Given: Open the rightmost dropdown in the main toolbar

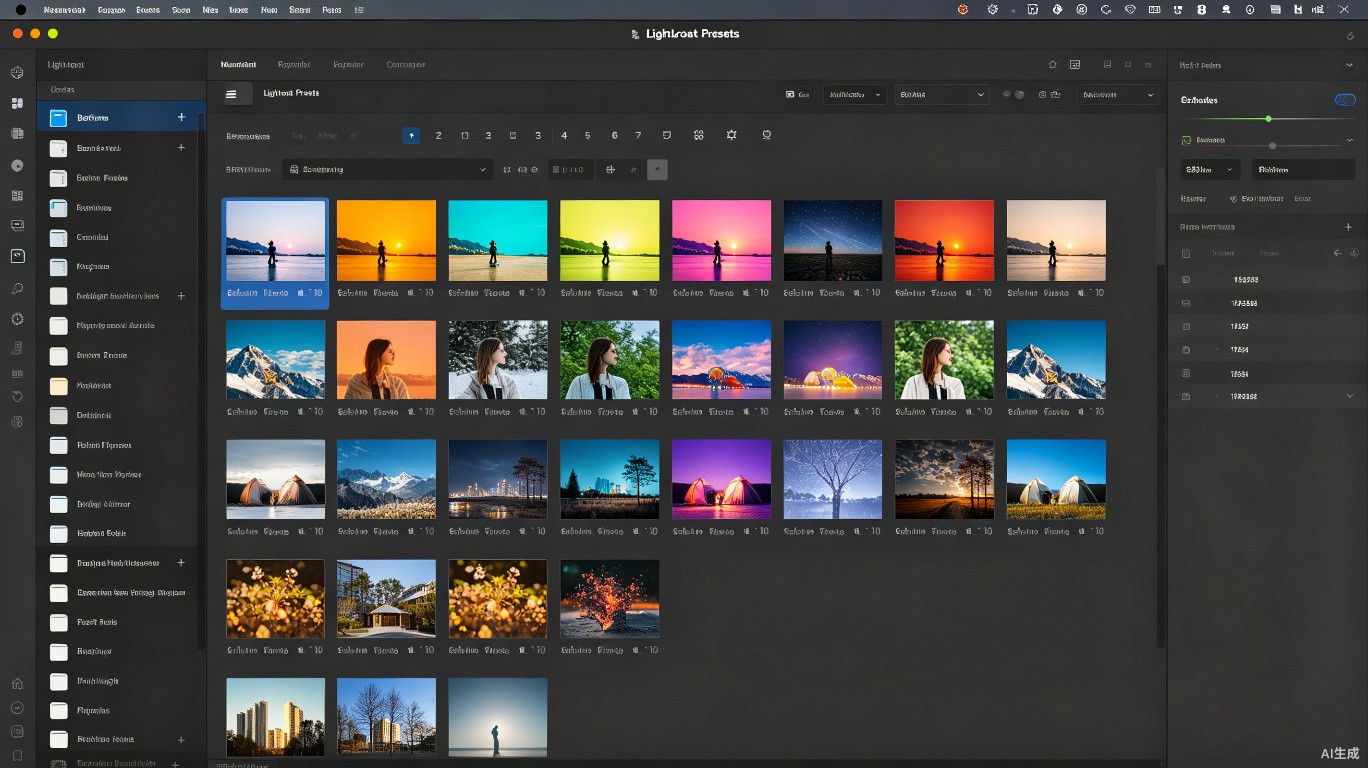Looking at the screenshot, I should tap(1117, 94).
